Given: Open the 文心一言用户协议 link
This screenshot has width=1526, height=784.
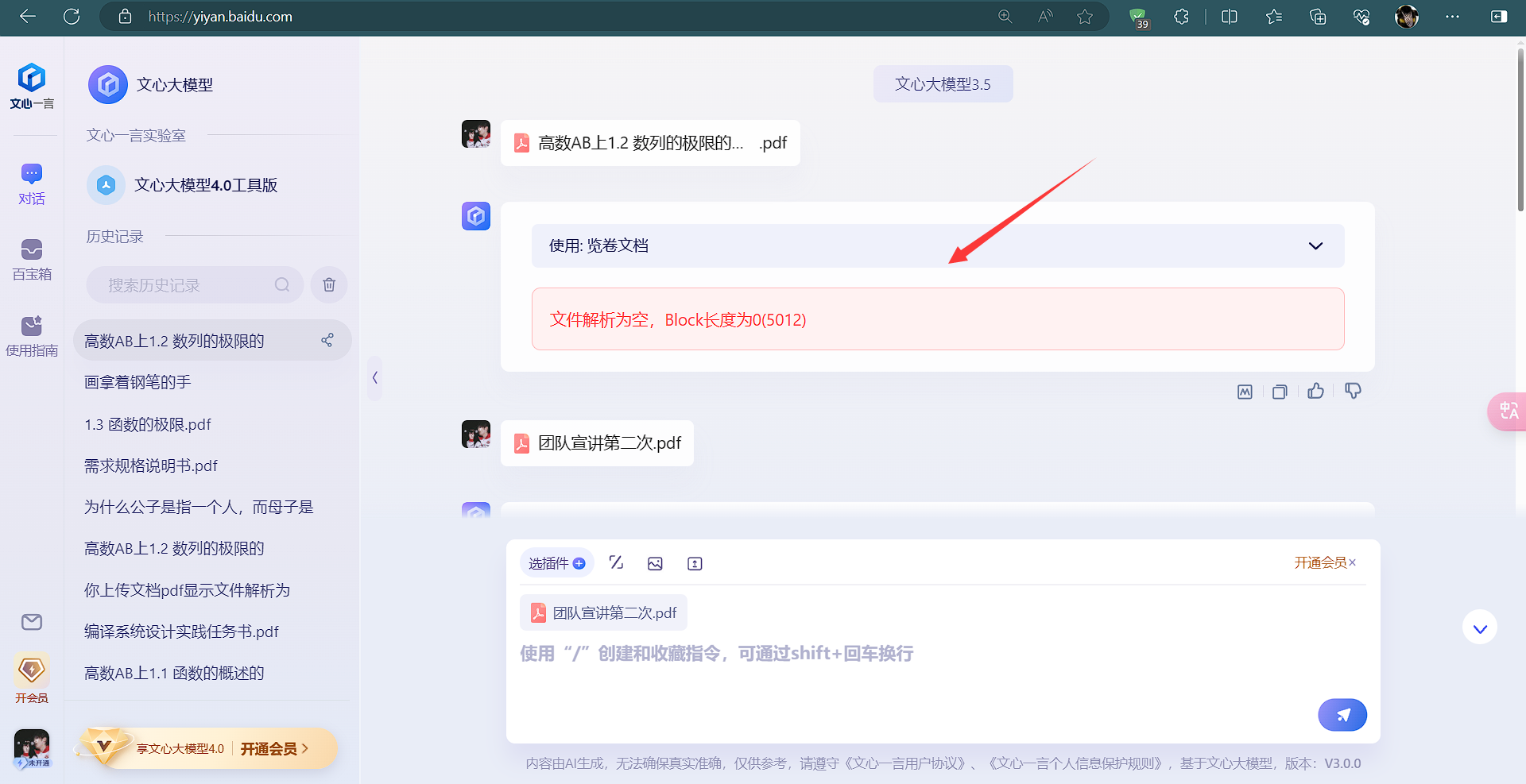Looking at the screenshot, I should pos(905,763).
